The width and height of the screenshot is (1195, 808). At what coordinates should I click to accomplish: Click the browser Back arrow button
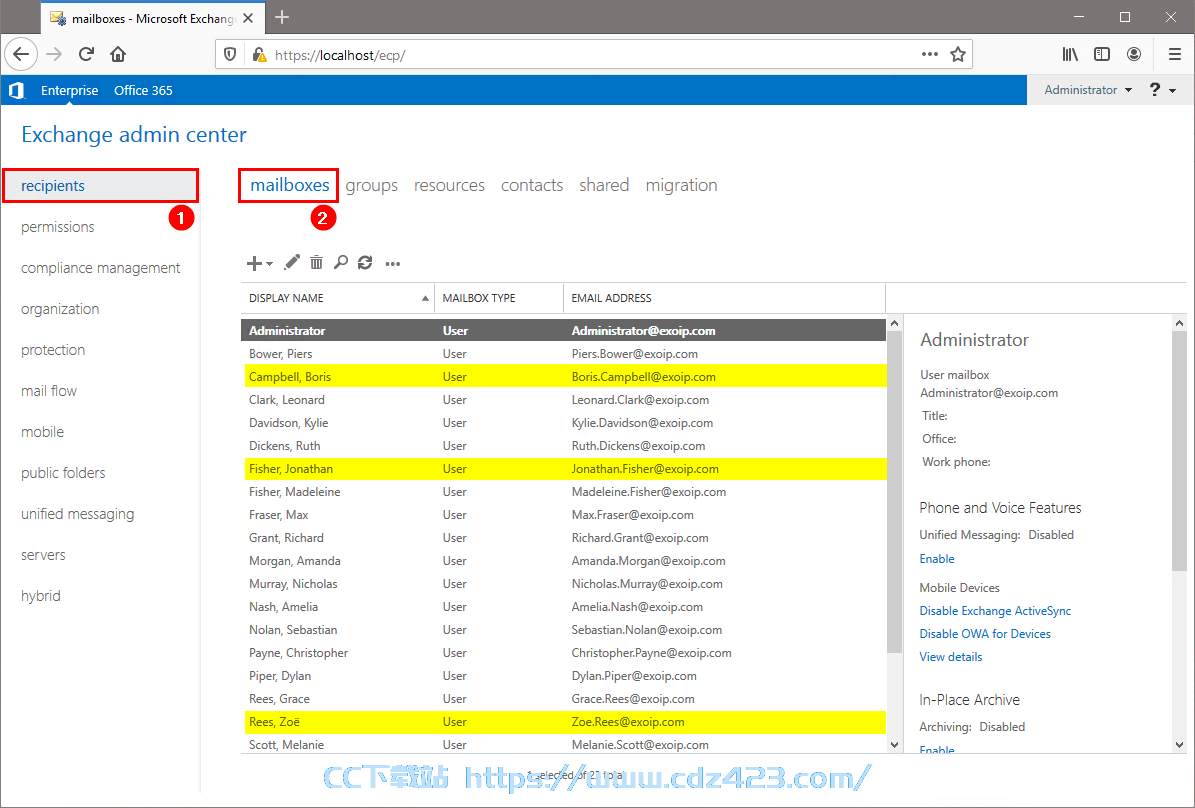[x=21, y=54]
